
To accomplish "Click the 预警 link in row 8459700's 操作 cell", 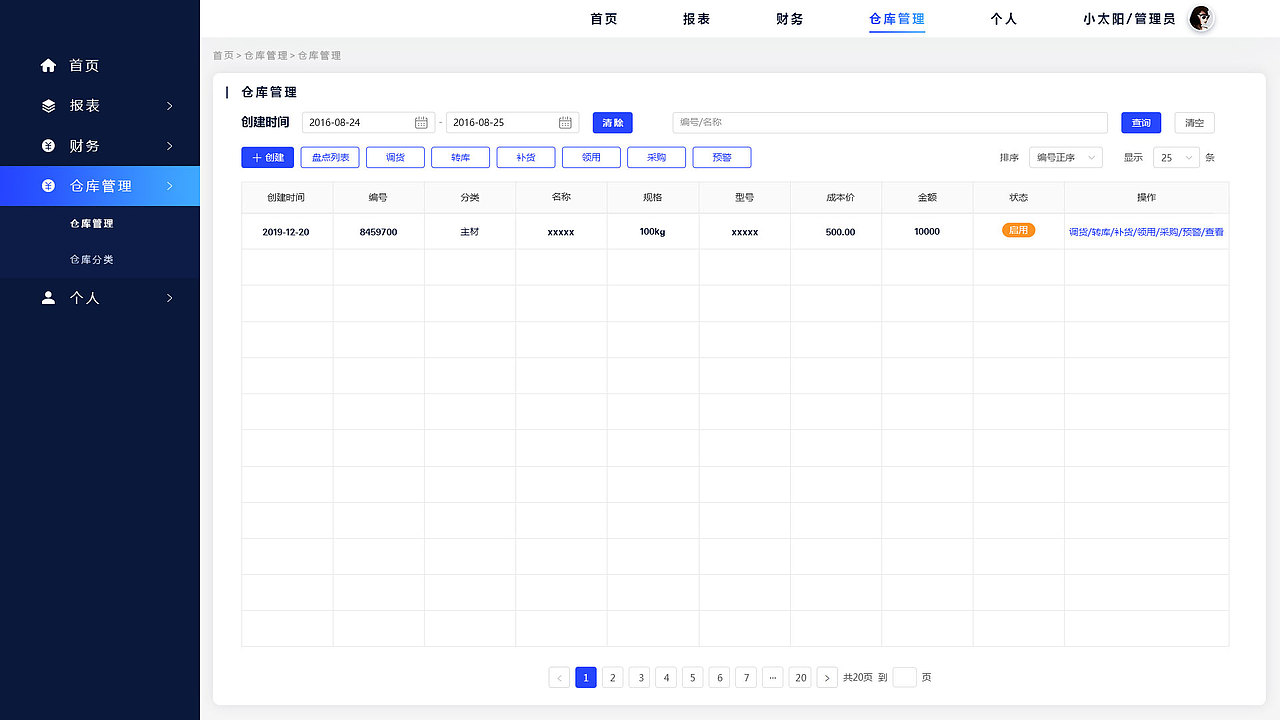I will pos(1192,232).
